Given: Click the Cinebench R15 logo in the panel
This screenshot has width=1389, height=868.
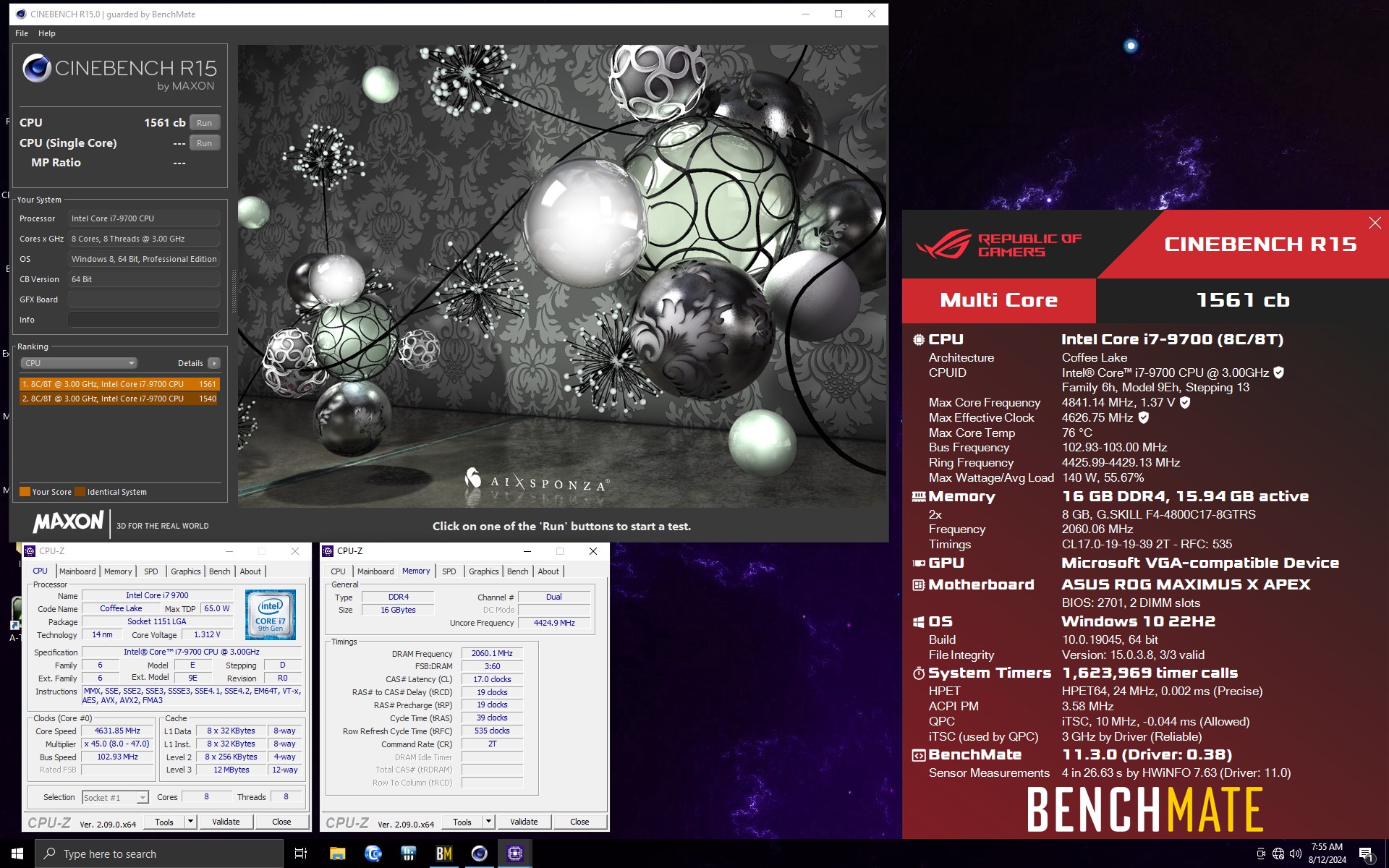Looking at the screenshot, I should (x=119, y=73).
